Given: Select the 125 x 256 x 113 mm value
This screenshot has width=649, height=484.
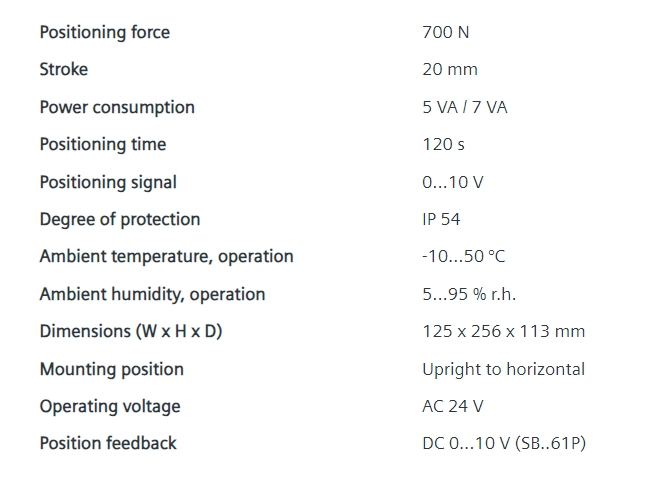Looking at the screenshot, I should 504,331.
